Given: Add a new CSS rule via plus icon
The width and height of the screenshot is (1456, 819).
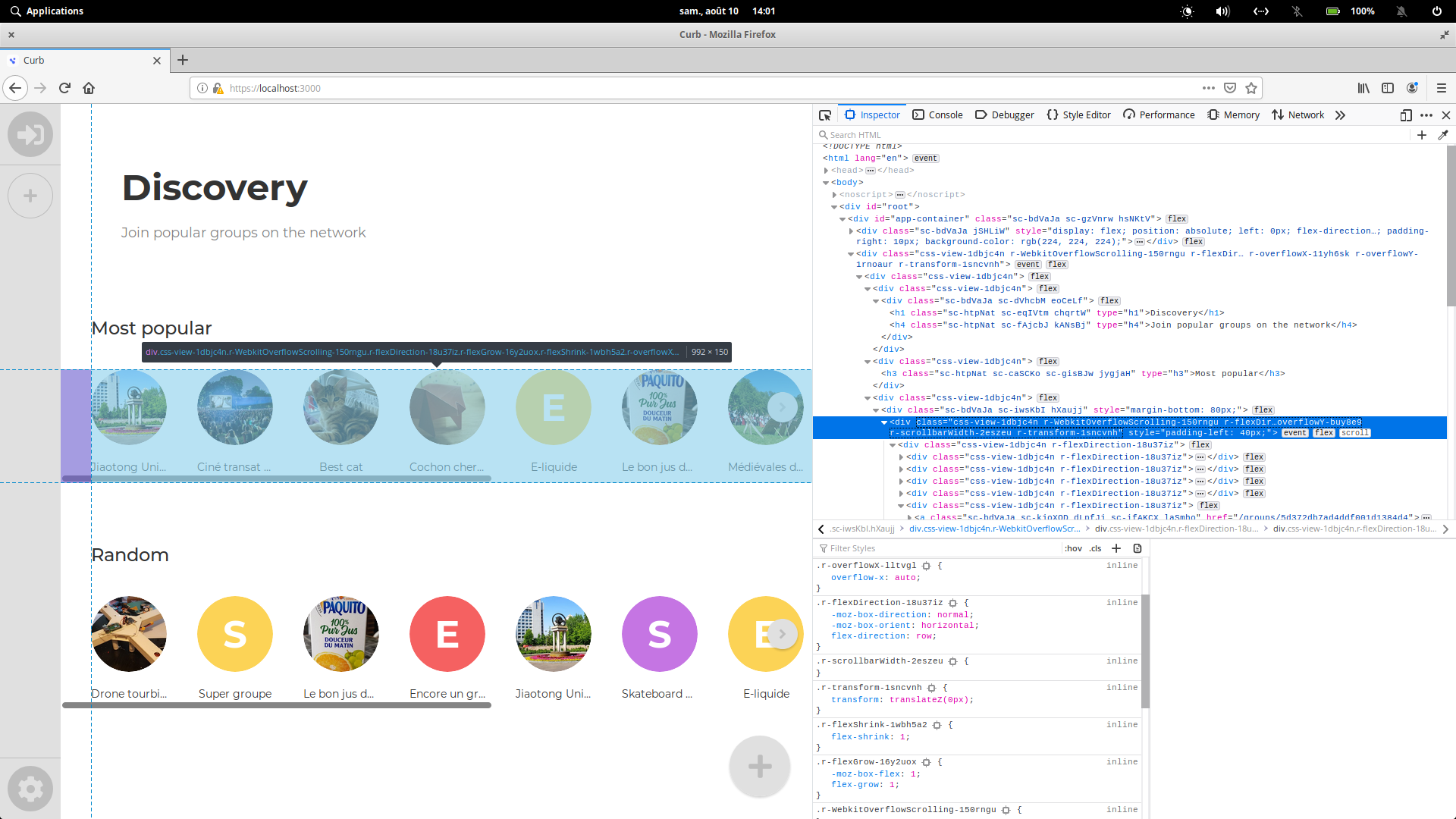Looking at the screenshot, I should (x=1116, y=548).
